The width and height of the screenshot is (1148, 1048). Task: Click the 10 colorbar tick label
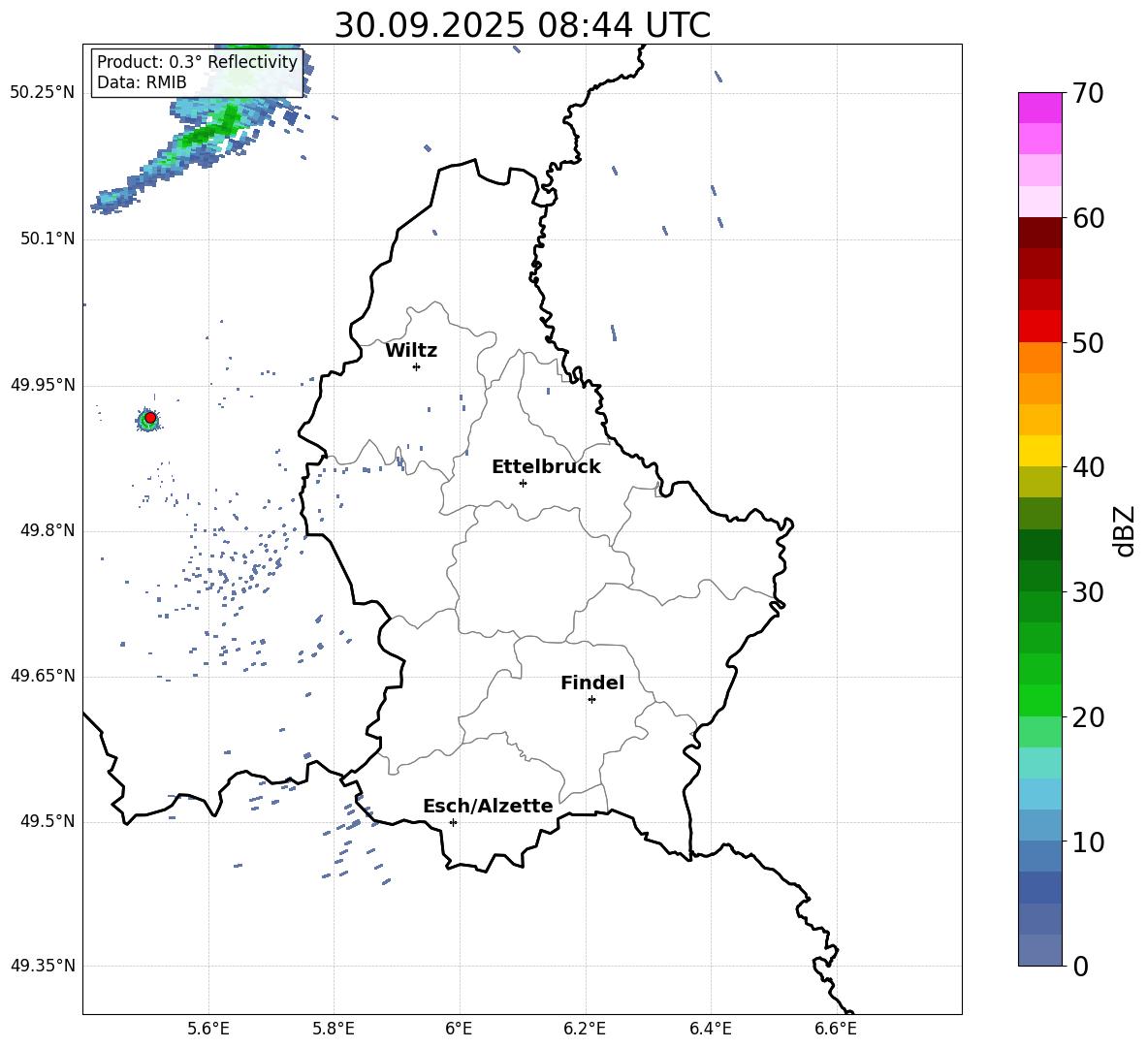(1089, 842)
